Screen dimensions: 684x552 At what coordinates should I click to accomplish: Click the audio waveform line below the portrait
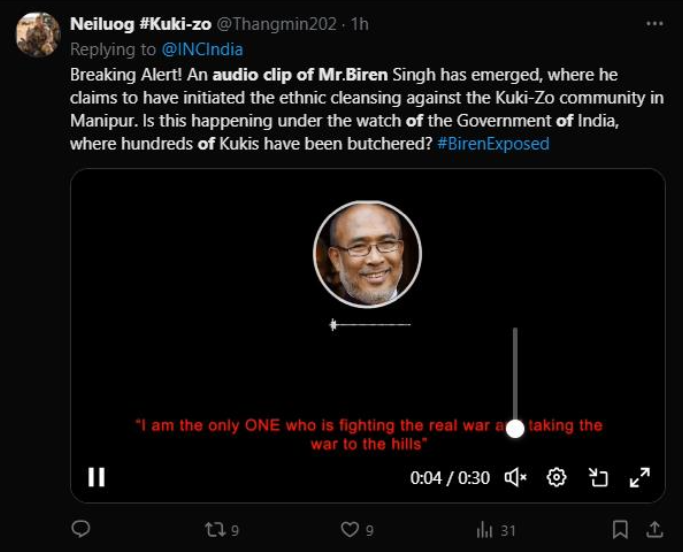coord(371,324)
